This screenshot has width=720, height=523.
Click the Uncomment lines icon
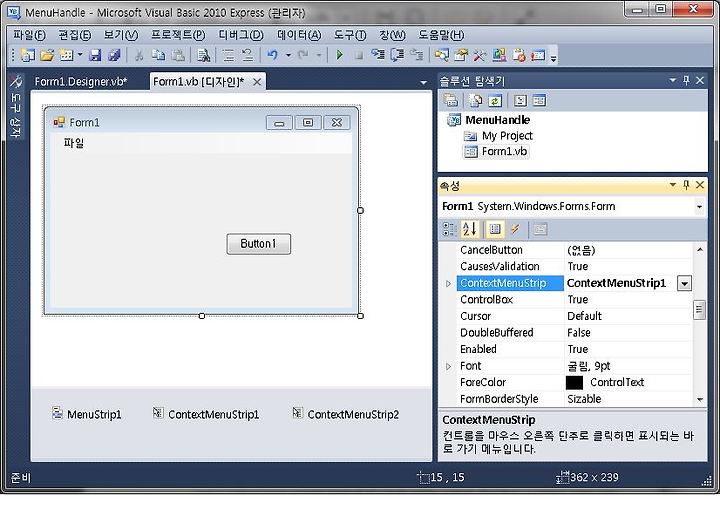248,56
